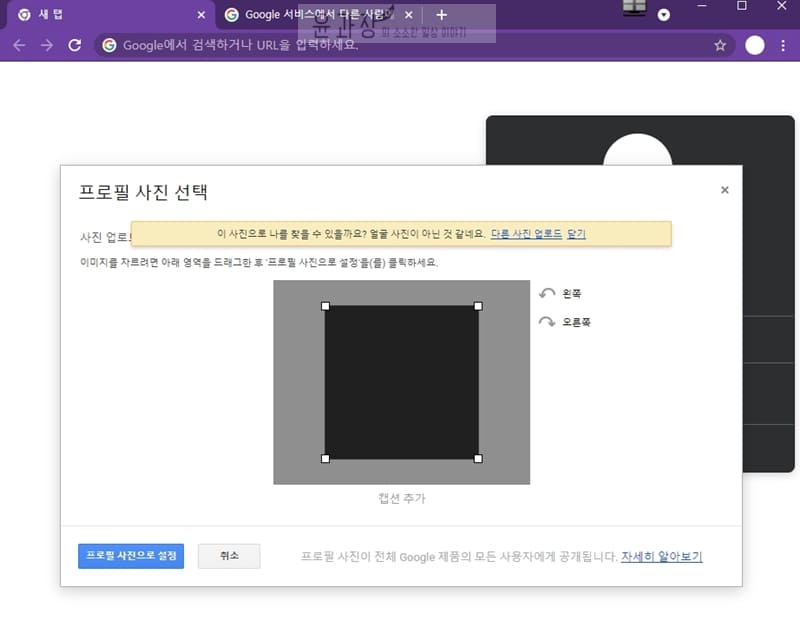Reload the current page
This screenshot has width=800, height=639.
click(x=74, y=45)
